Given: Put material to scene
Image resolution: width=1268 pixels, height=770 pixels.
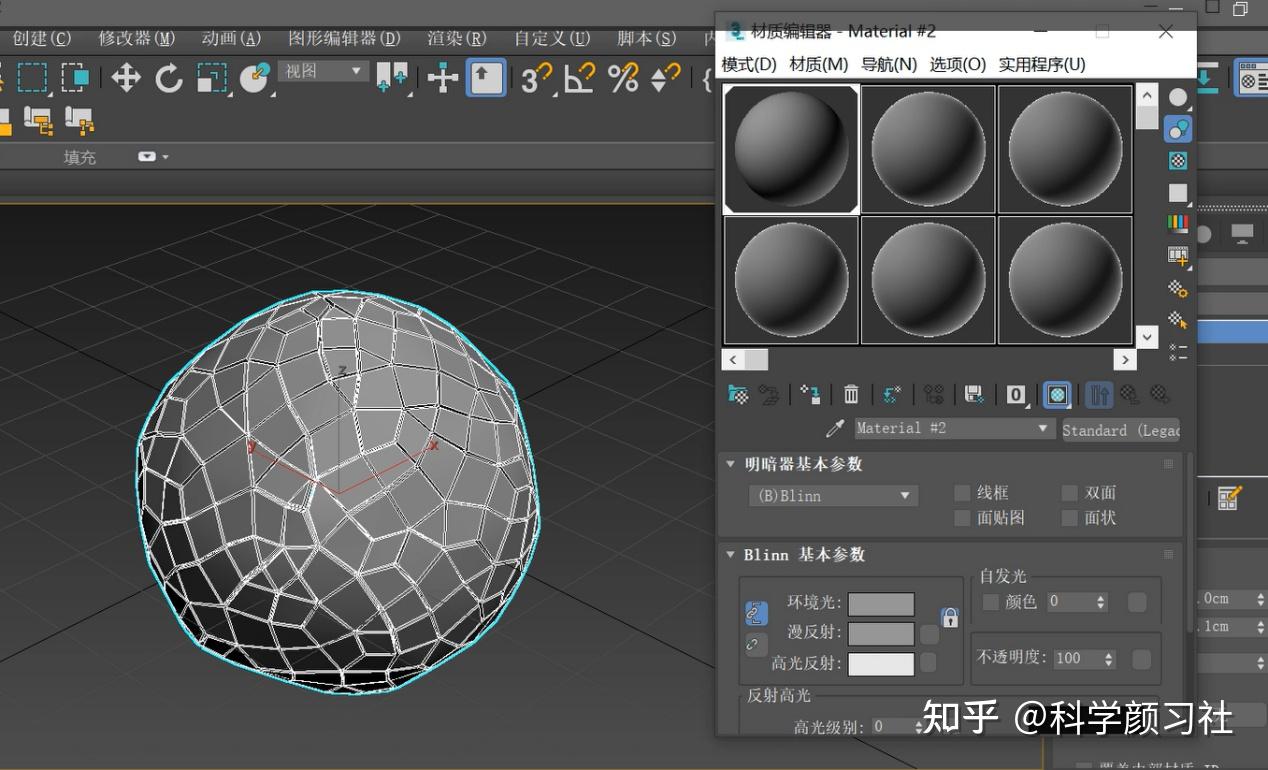Looking at the screenshot, I should click(x=768, y=393).
